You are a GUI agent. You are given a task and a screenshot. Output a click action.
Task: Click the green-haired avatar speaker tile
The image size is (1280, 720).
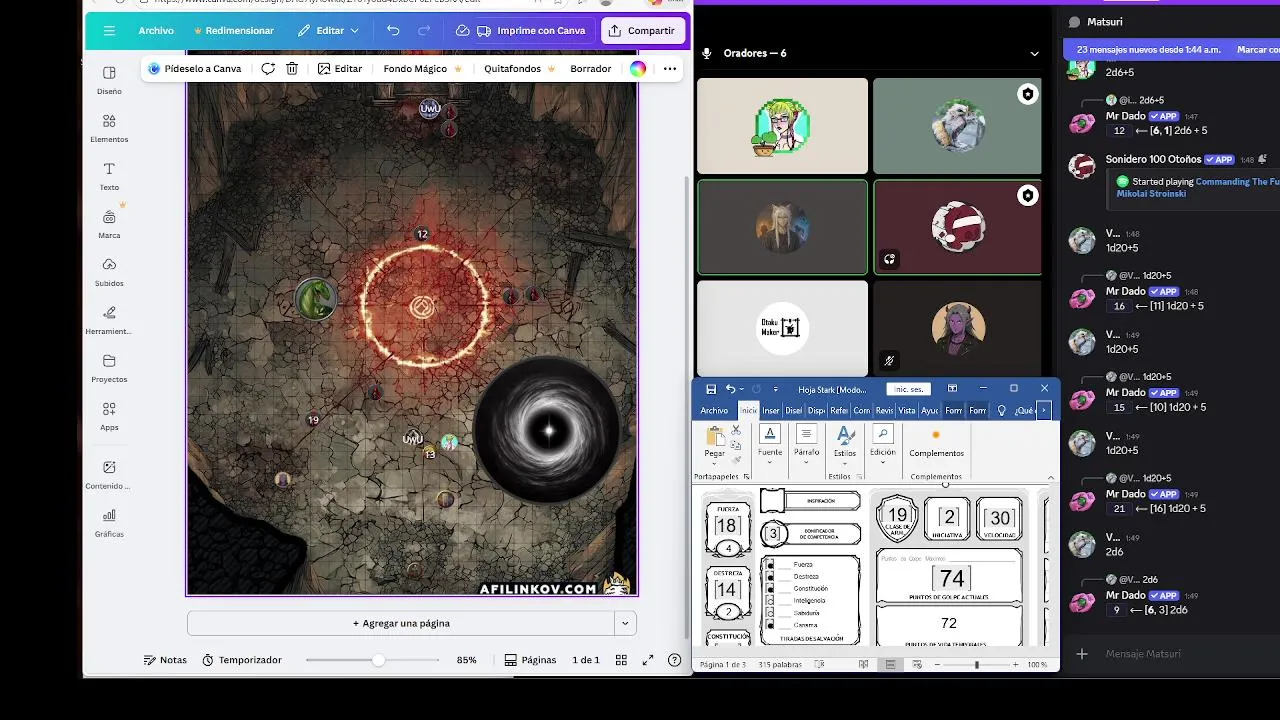pos(782,126)
